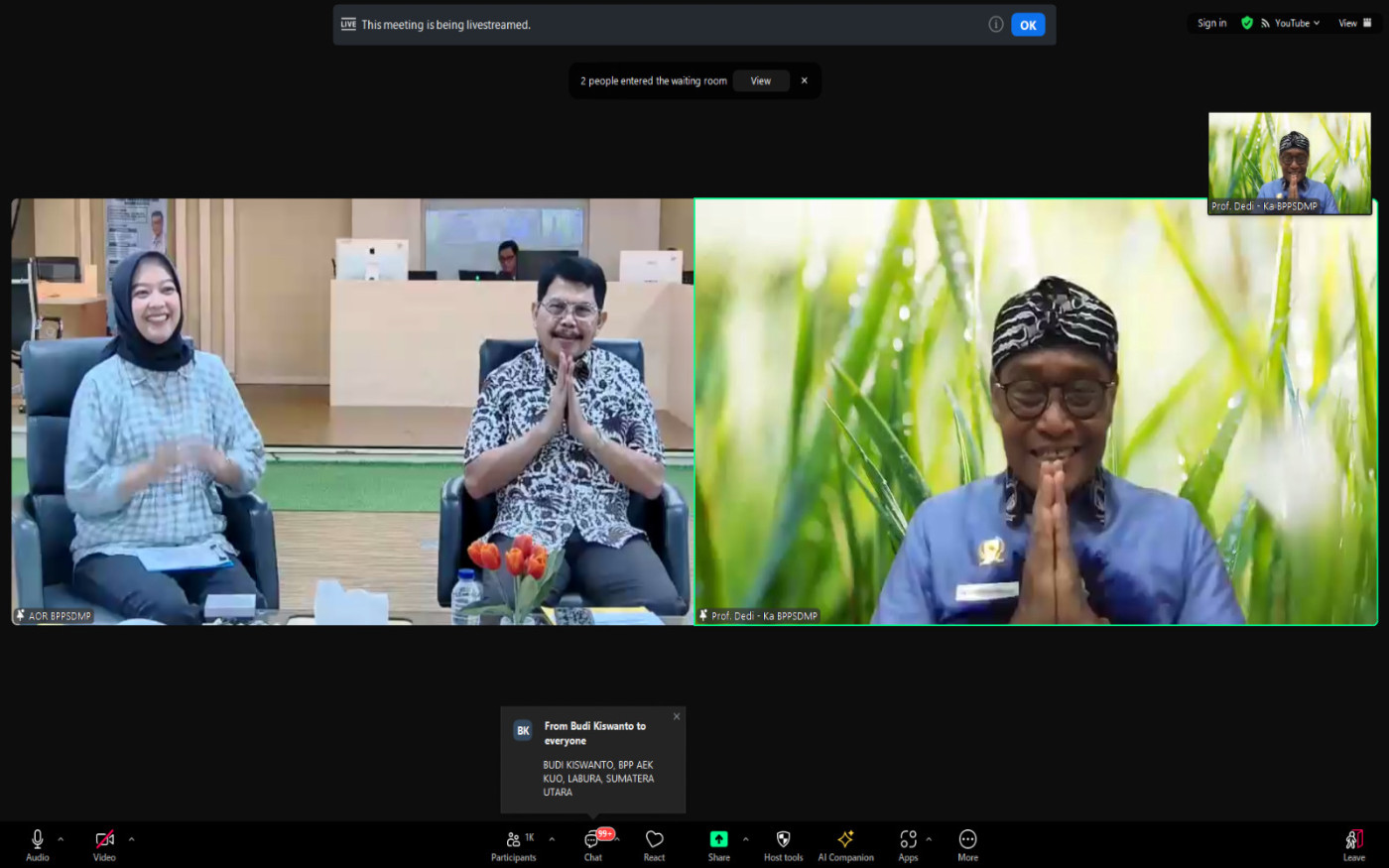This screenshot has width=1389, height=868.
Task: Expand audio options chevron next to Audio
Action: tap(61, 839)
